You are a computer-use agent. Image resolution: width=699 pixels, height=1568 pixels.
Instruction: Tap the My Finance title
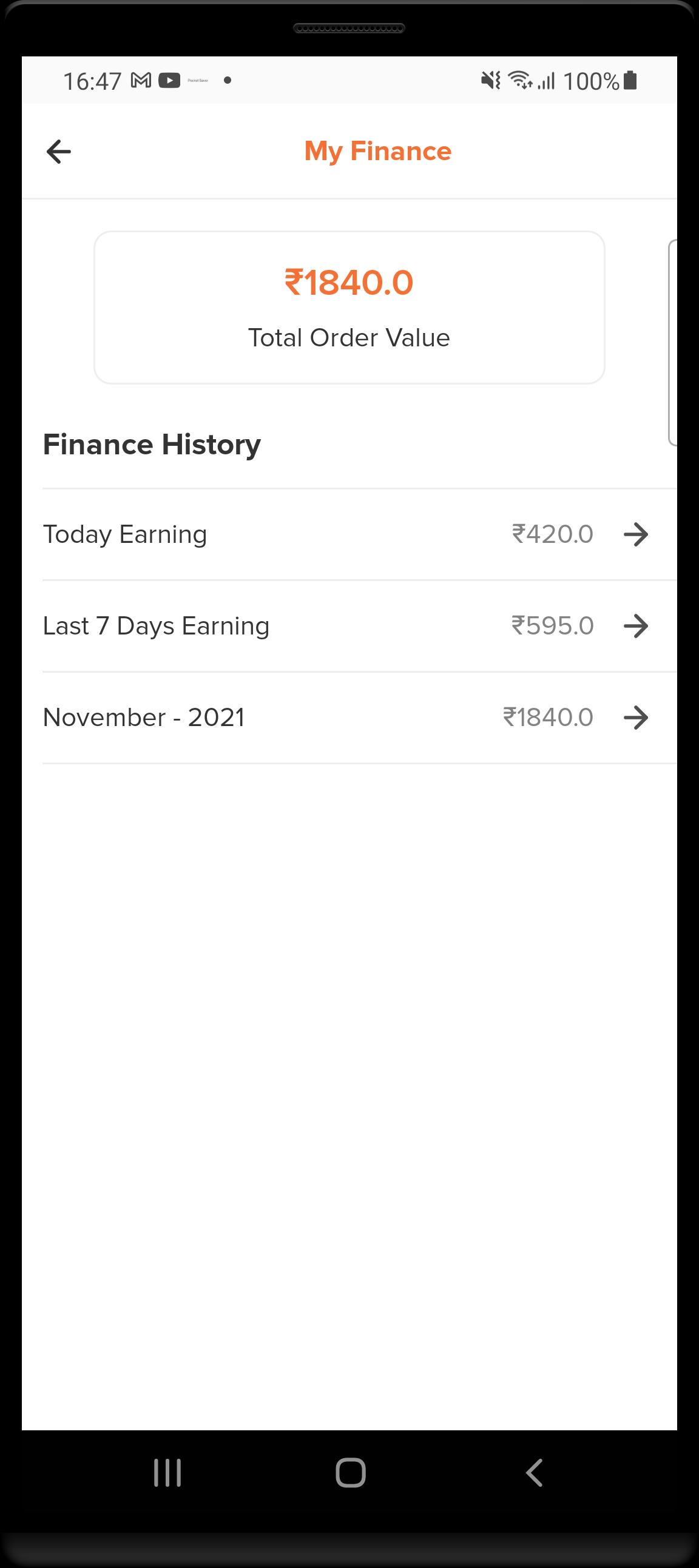[x=377, y=152]
